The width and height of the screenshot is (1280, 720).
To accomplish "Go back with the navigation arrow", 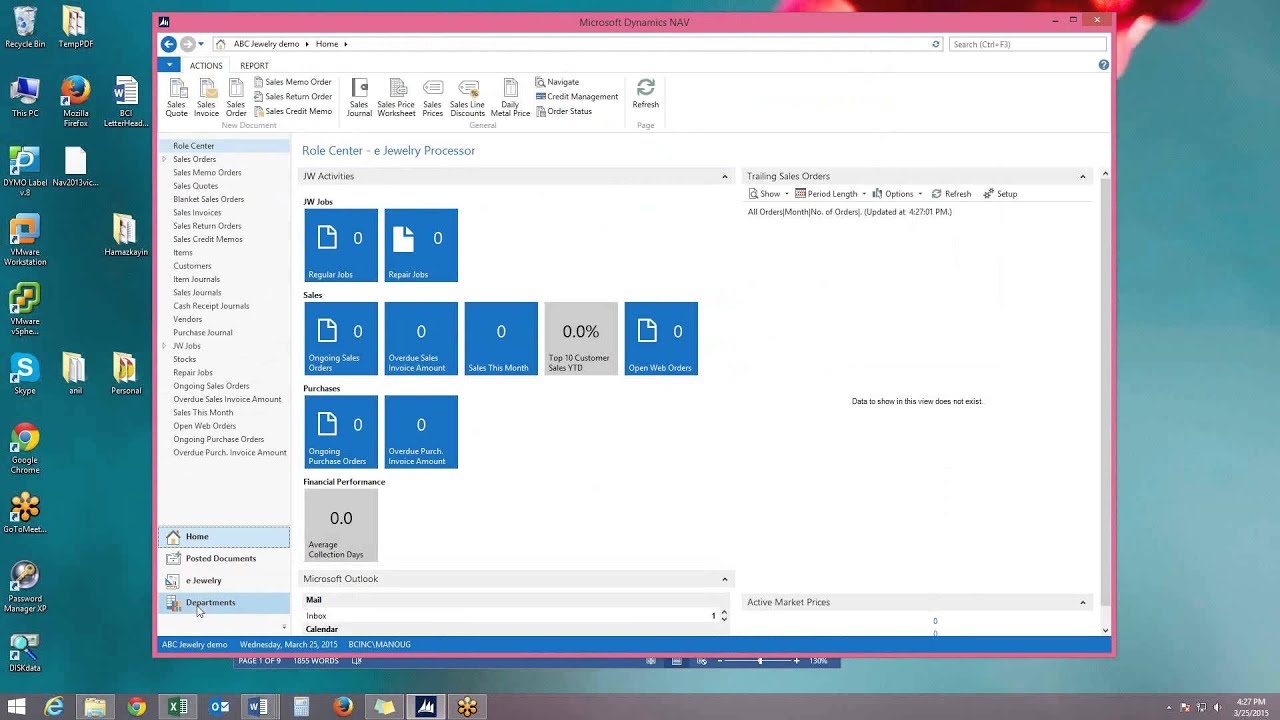I will pos(169,44).
